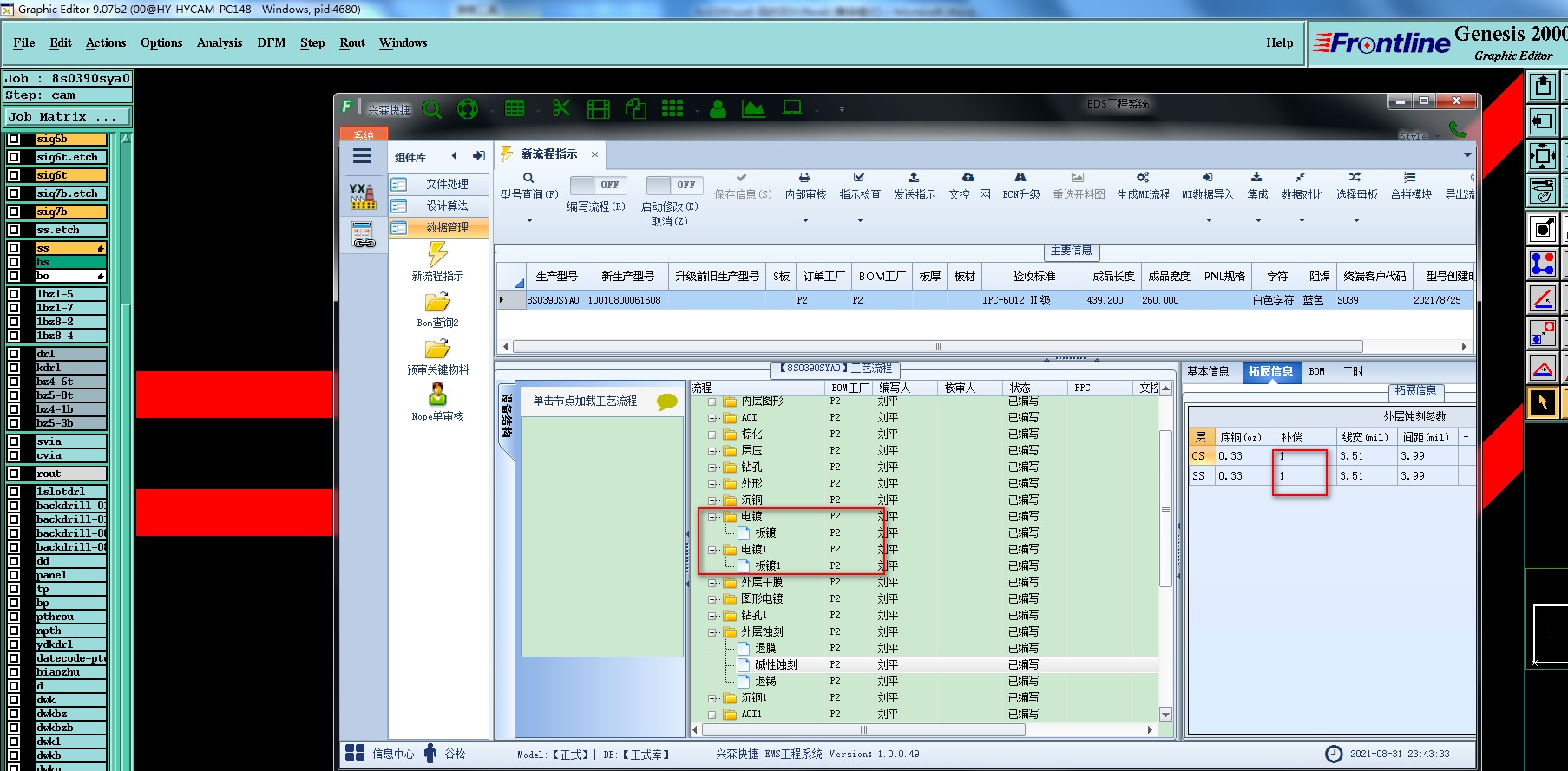Click the 数据对比 toolbar button
1568x771 pixels.
click(1302, 186)
